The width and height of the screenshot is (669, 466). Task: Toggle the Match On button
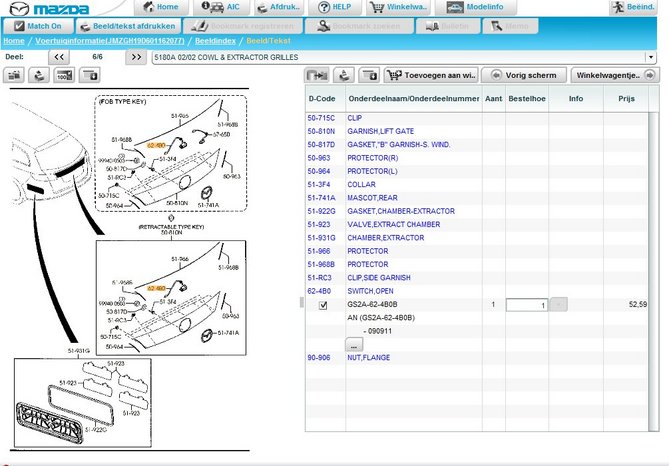tap(38, 25)
